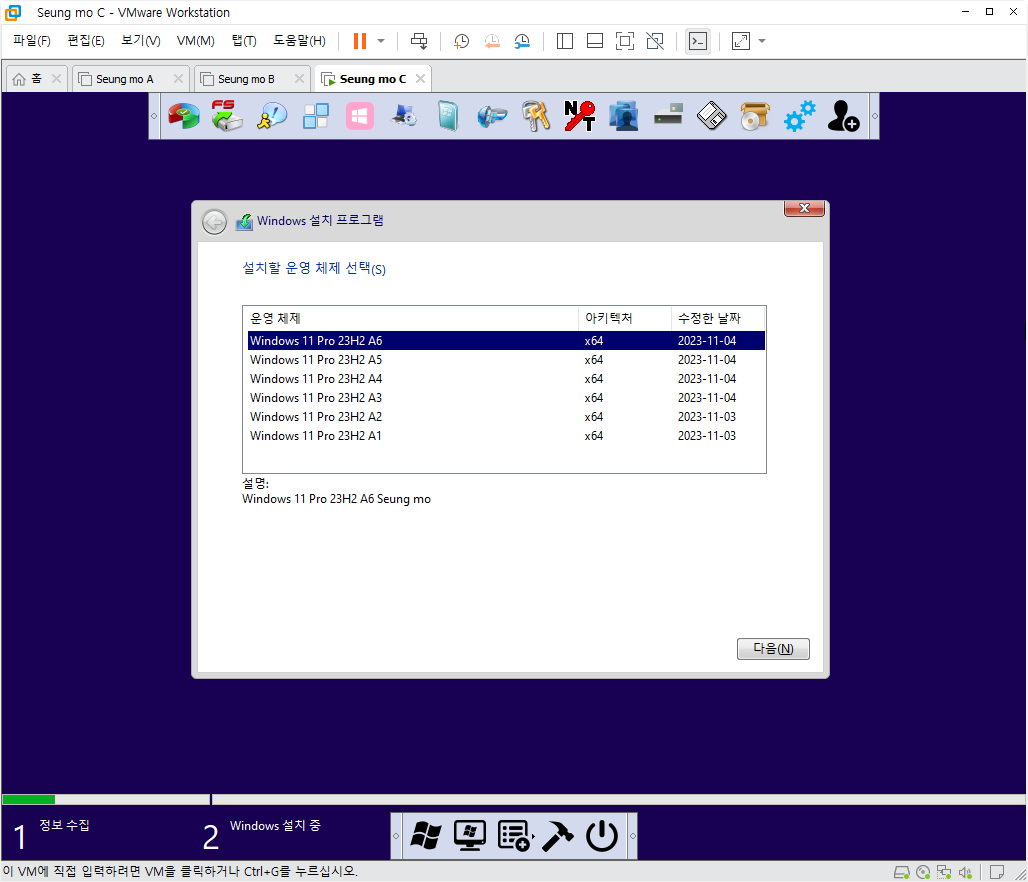Click the stretch guest display icon
The width and height of the screenshot is (1028, 882).
click(x=741, y=41)
